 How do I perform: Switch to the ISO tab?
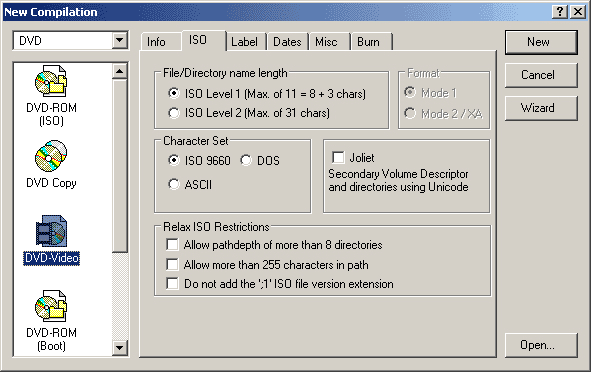tap(204, 40)
